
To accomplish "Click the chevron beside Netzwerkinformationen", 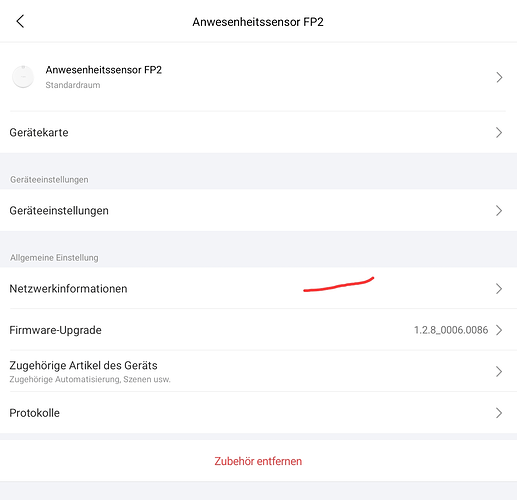I will [x=499, y=289].
